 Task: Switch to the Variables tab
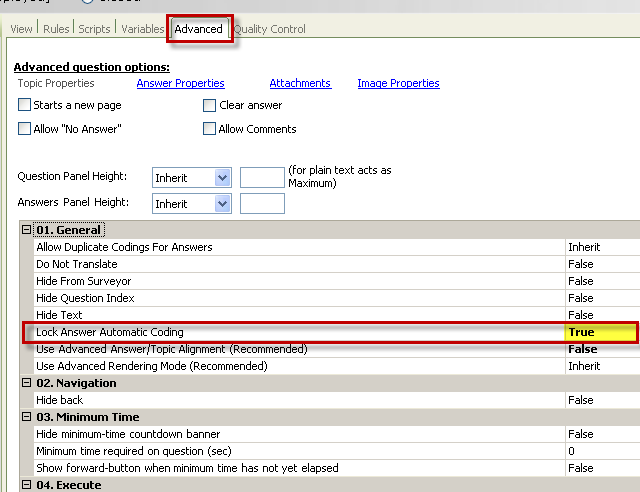[x=142, y=29]
